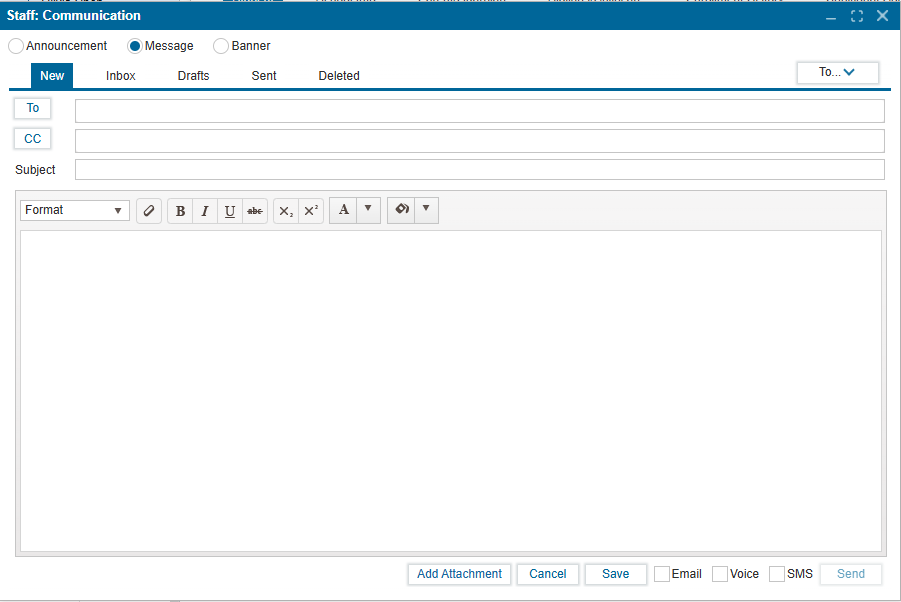Image resolution: width=901 pixels, height=602 pixels.
Task: Click into the Subject input field
Action: tap(479, 170)
